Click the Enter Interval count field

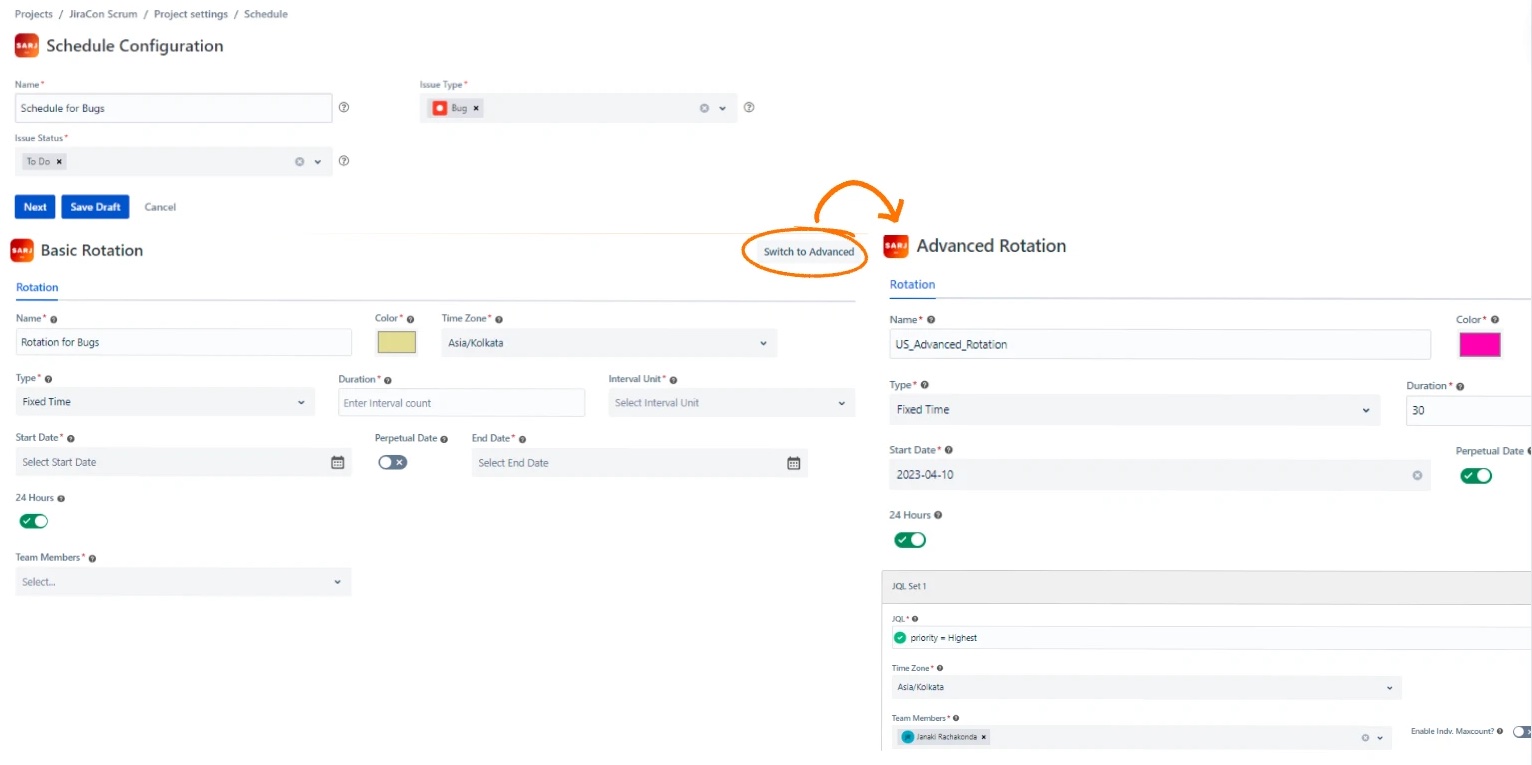462,403
